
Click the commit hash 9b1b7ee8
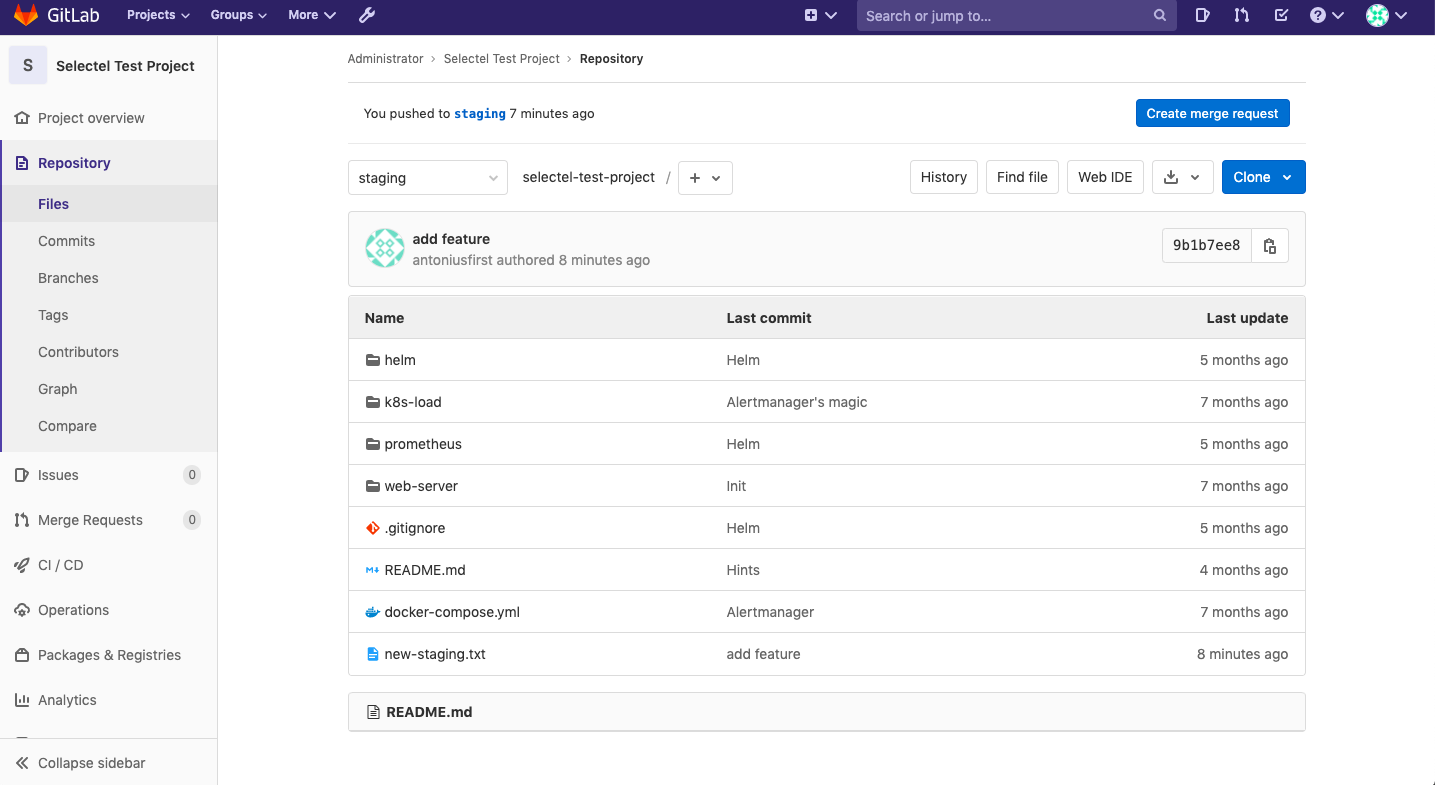1206,246
